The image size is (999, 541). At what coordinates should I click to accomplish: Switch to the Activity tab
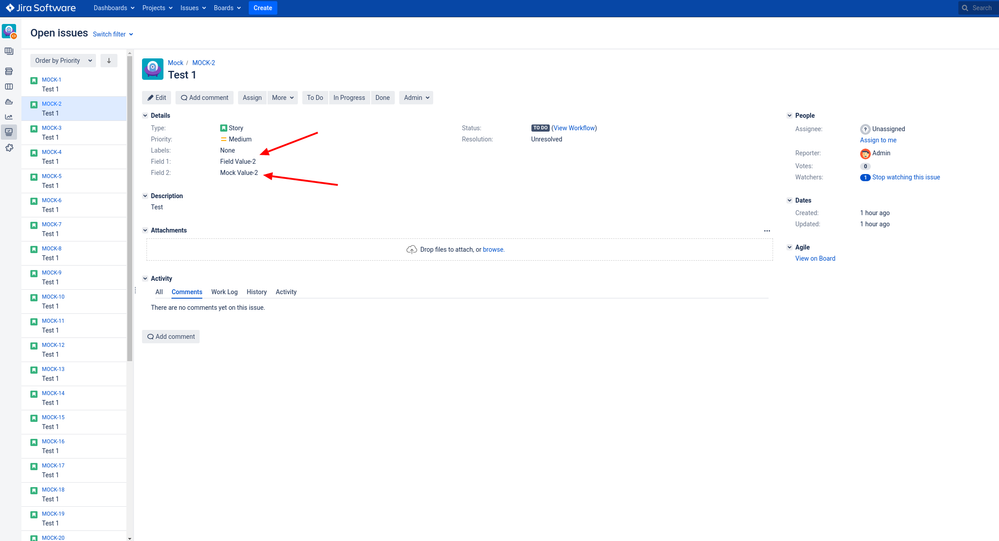[286, 292]
